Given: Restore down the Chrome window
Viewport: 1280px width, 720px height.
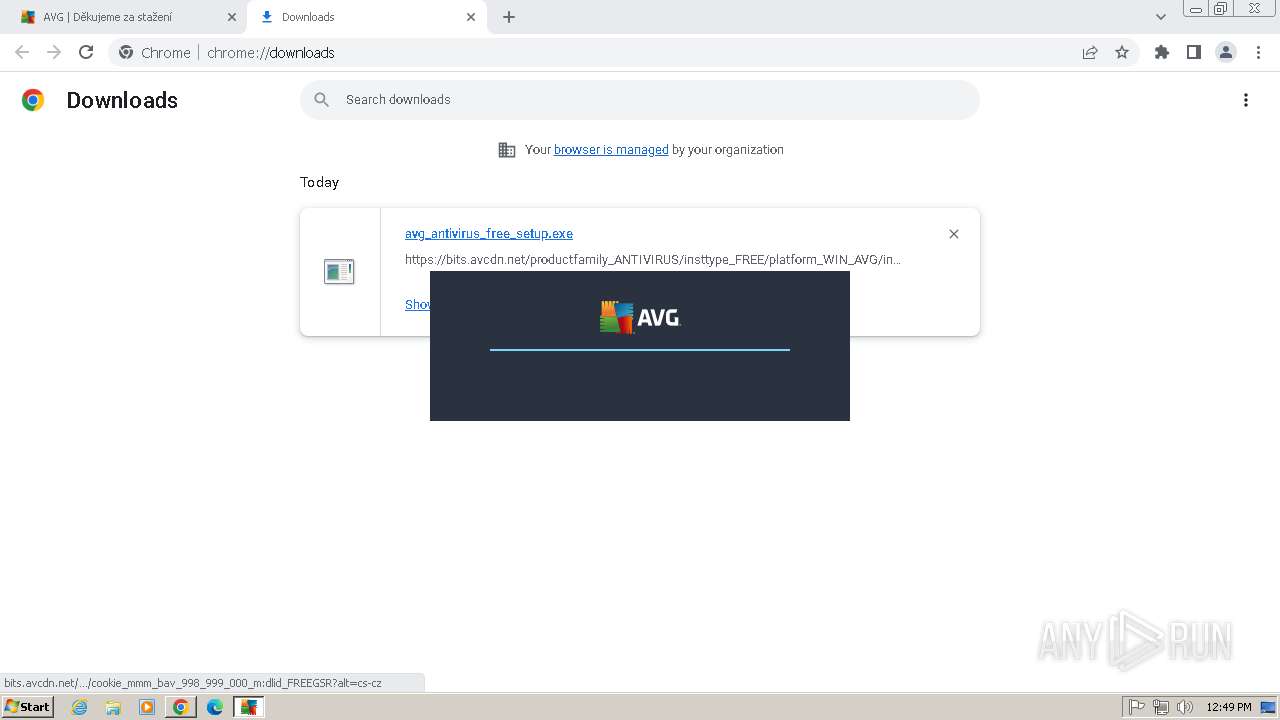Looking at the screenshot, I should [1221, 9].
